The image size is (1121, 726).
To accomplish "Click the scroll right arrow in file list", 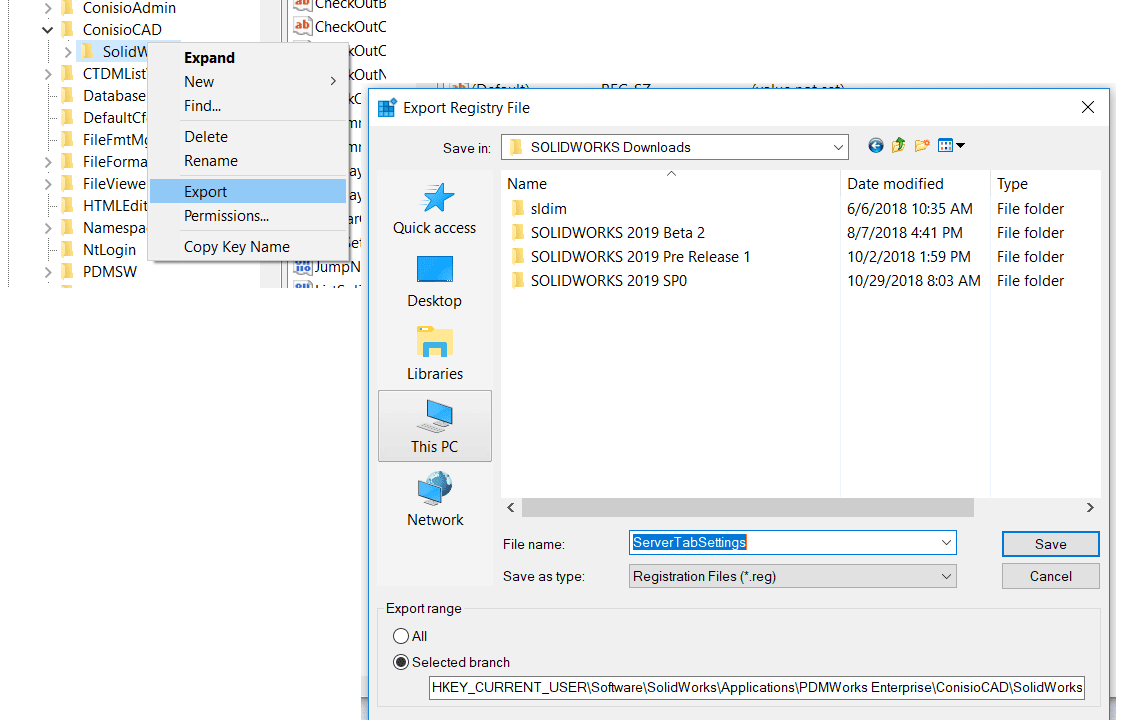I will tap(1090, 508).
